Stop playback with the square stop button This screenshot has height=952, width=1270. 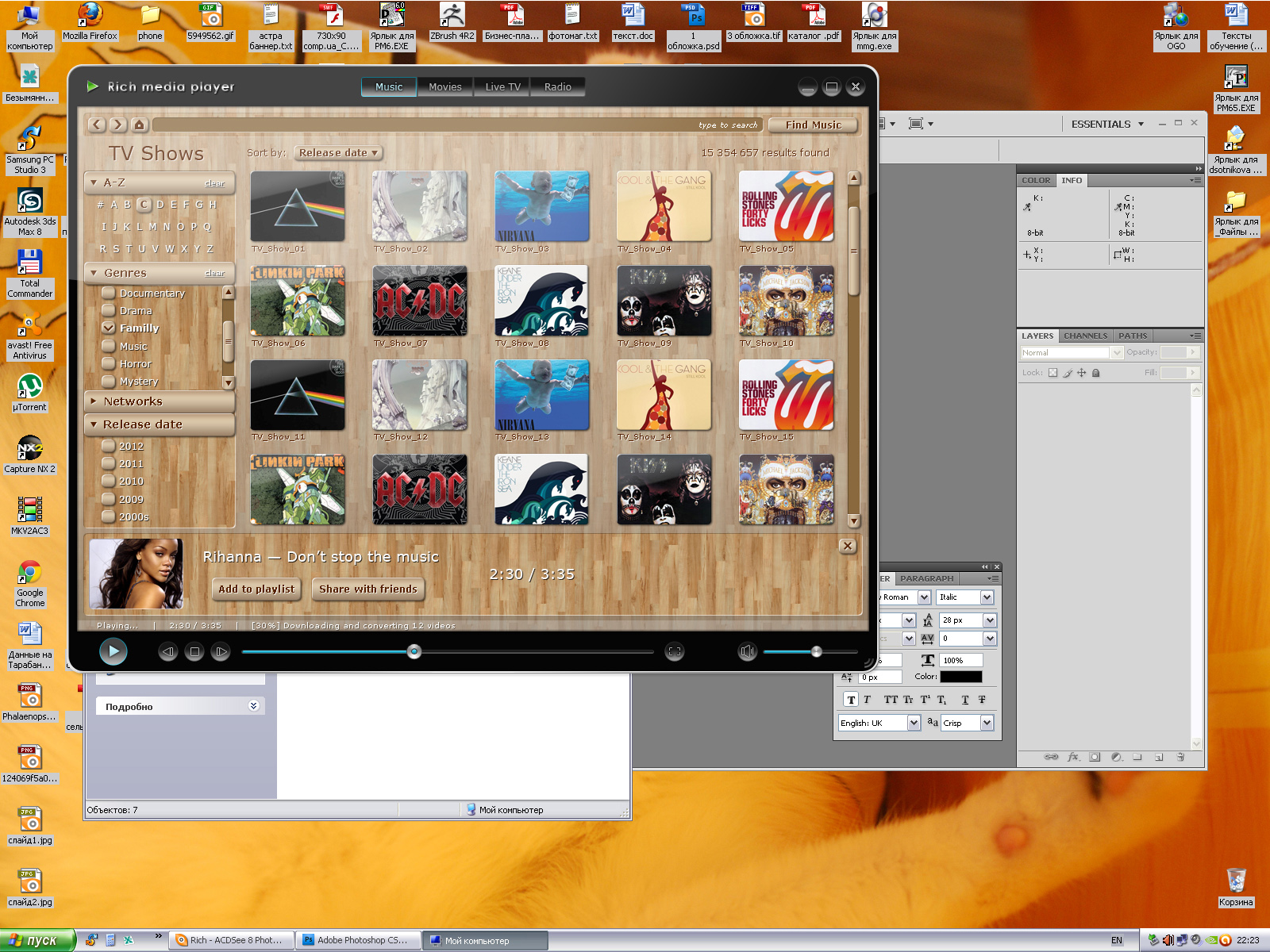pos(194,652)
